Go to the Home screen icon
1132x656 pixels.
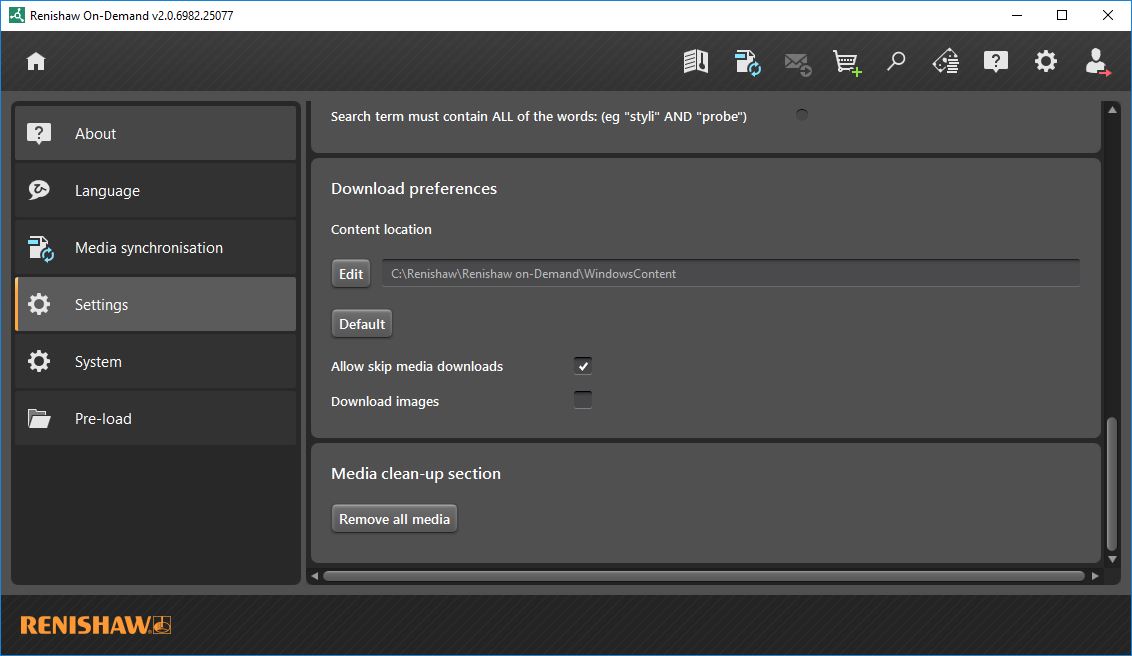[36, 62]
